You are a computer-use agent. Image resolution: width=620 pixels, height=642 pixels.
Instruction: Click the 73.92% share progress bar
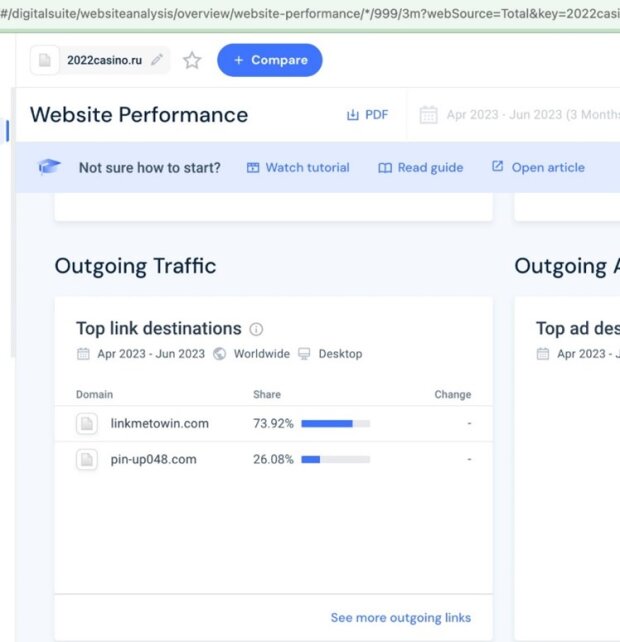335,424
